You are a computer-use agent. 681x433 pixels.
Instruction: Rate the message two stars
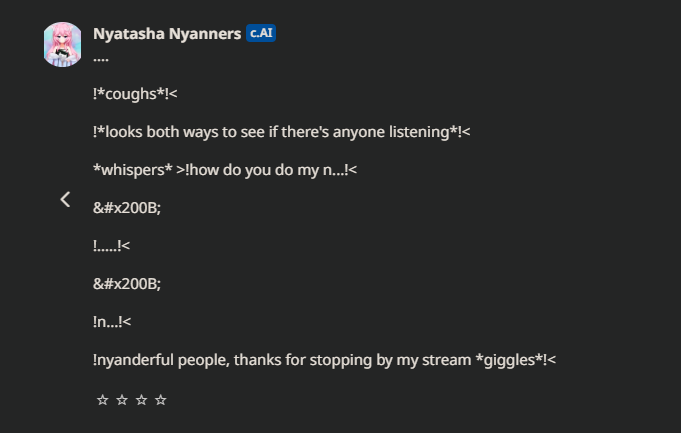pos(121,401)
